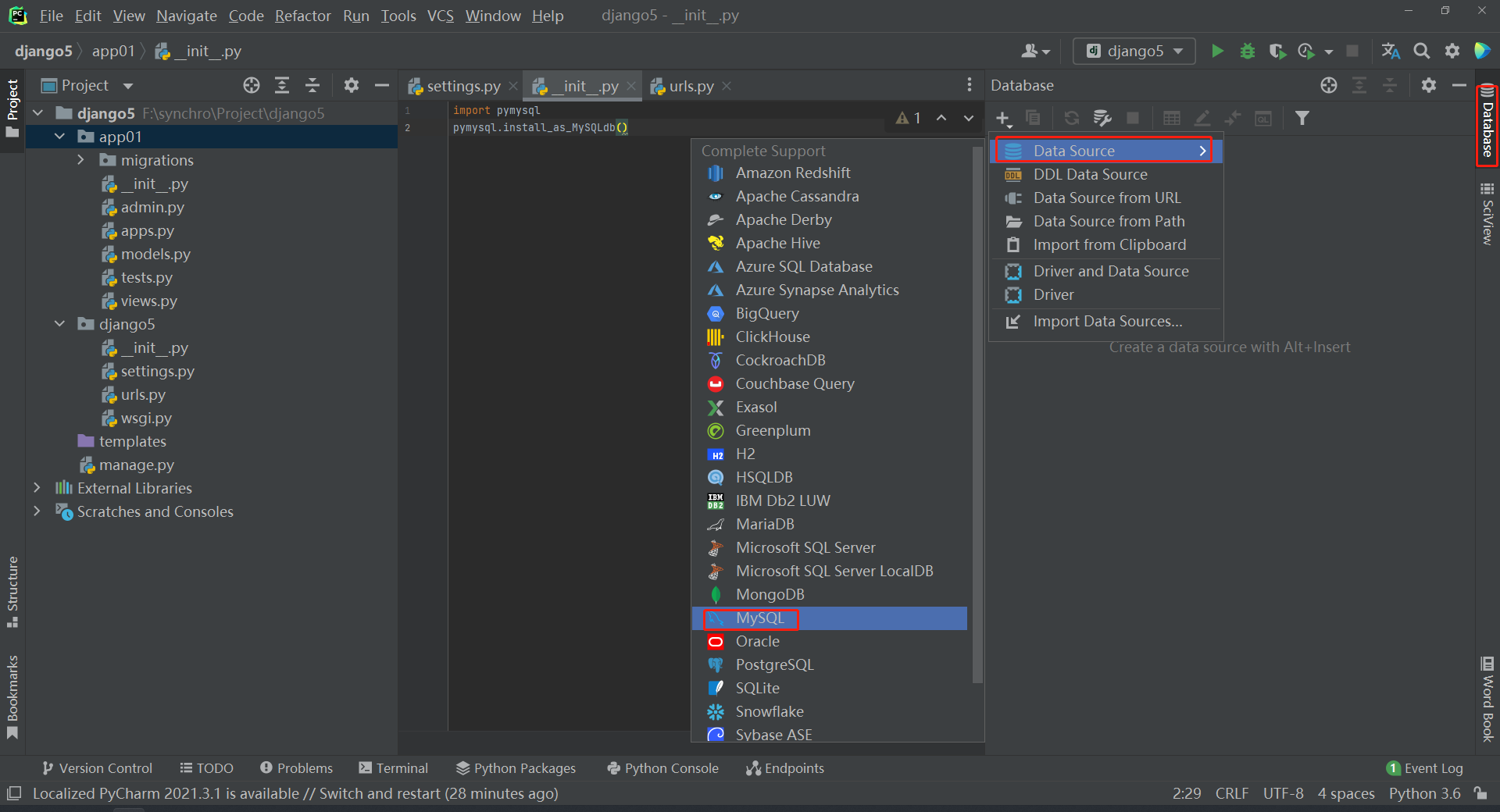Click the UTF-8 encoding in status bar

(1283, 793)
